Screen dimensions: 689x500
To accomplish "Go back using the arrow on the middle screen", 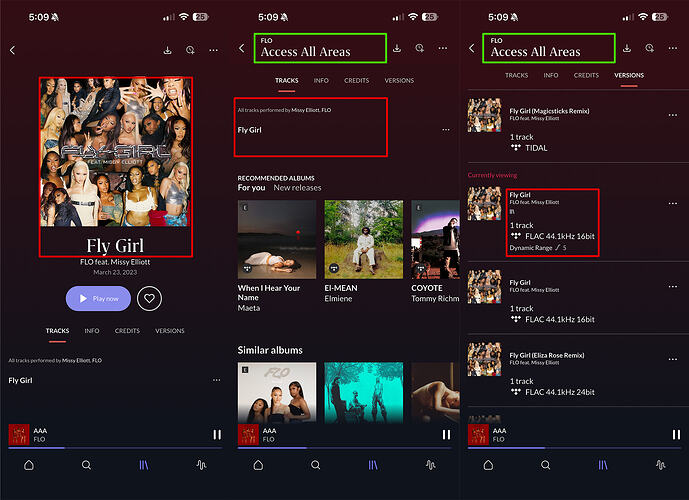I will pyautogui.click(x=242, y=48).
